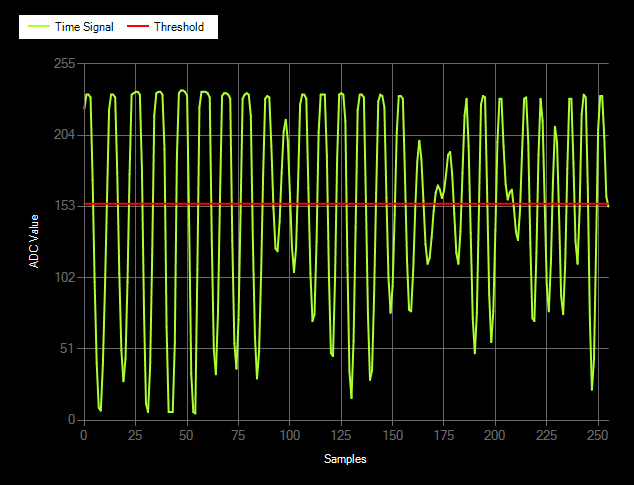Click the ADC Value y-axis title
This screenshot has height=485, width=634.
pos(34,241)
